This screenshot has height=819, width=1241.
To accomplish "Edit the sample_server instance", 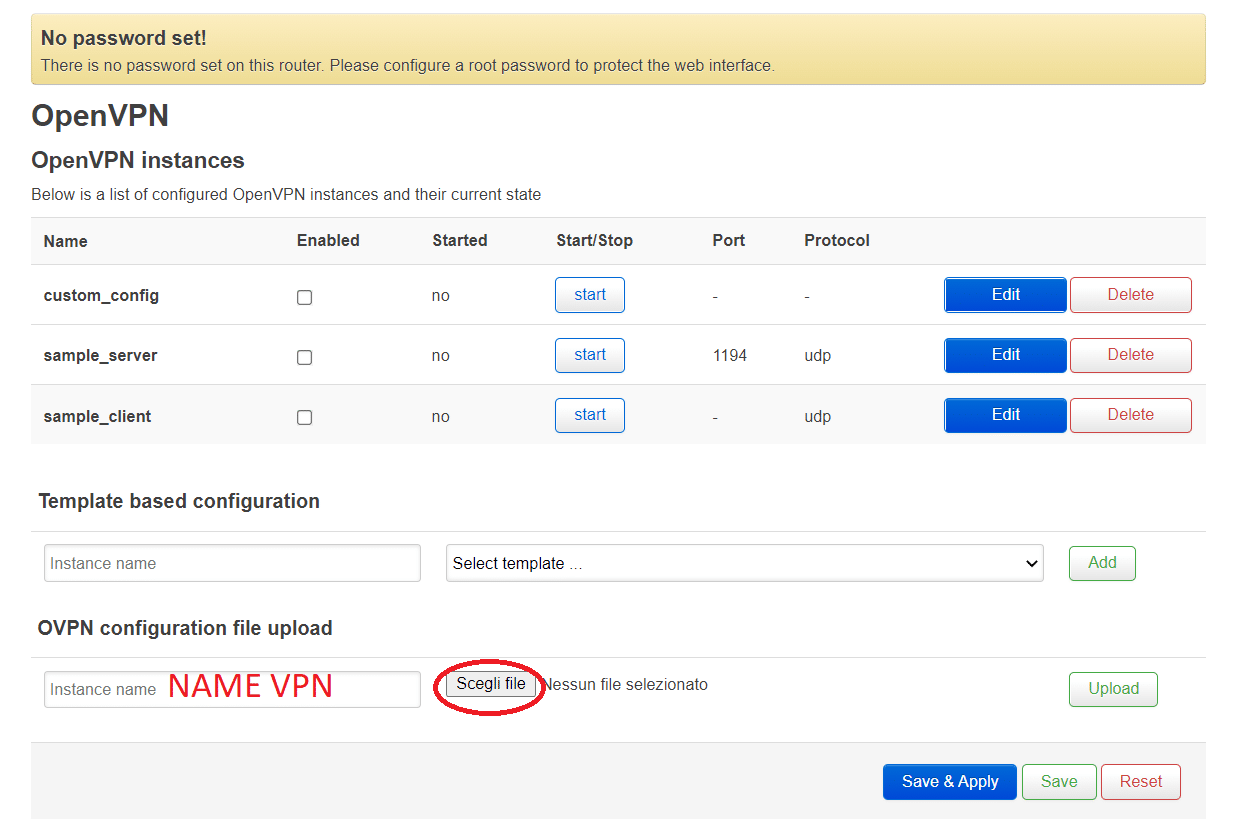I will [x=1005, y=355].
